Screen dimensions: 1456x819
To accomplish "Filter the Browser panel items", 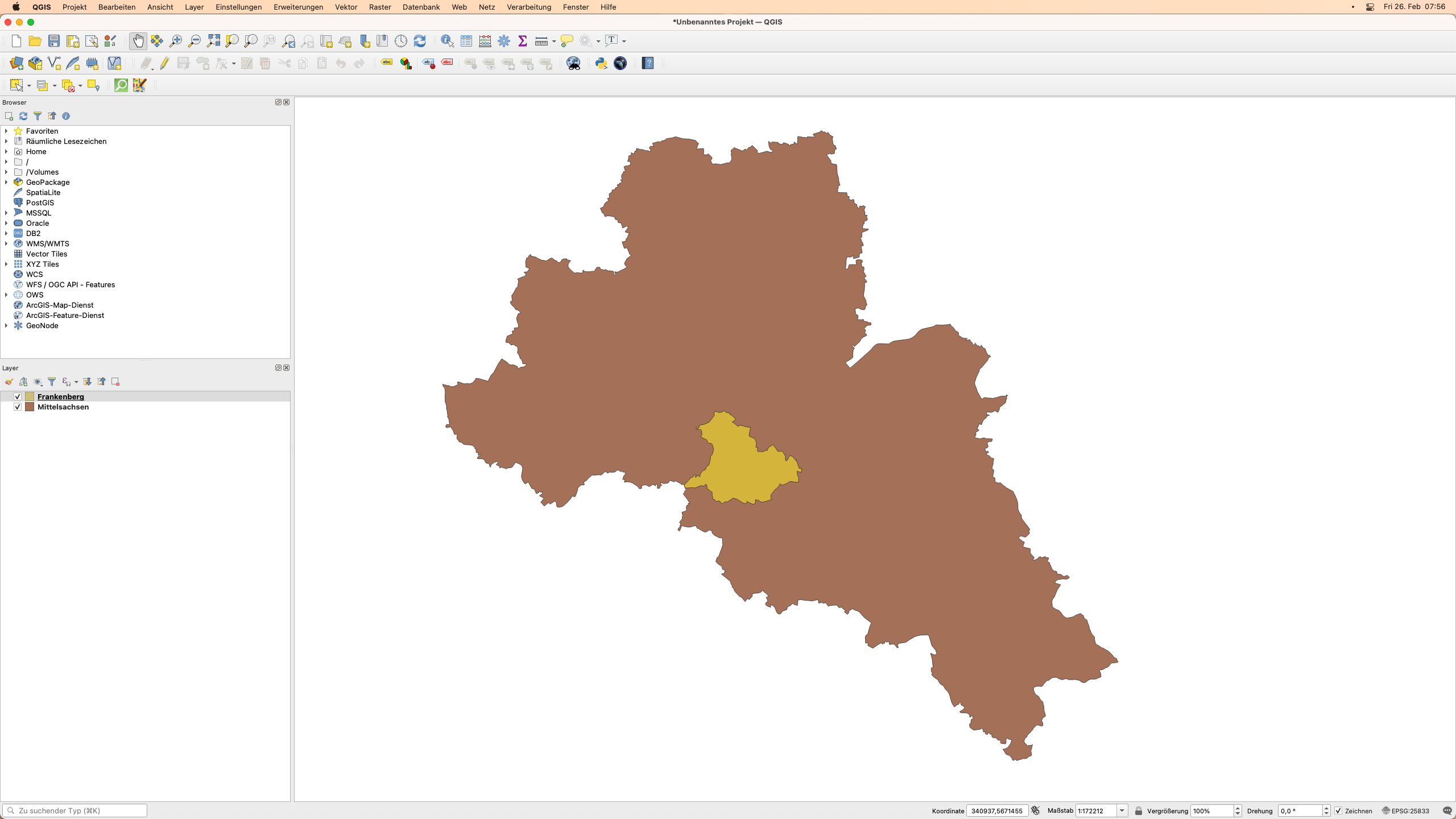I will pos(38,116).
